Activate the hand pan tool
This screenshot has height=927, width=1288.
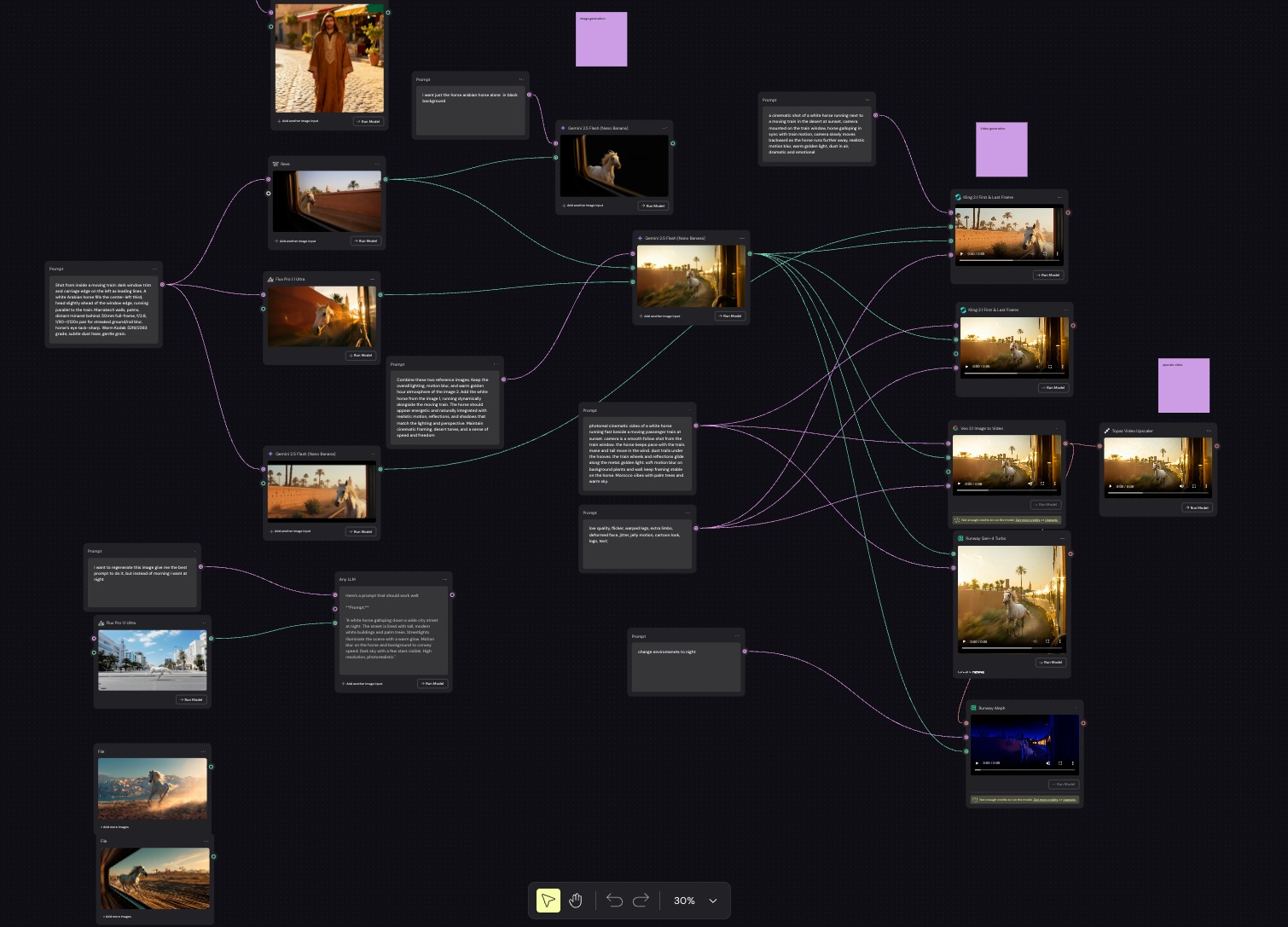[576, 901]
